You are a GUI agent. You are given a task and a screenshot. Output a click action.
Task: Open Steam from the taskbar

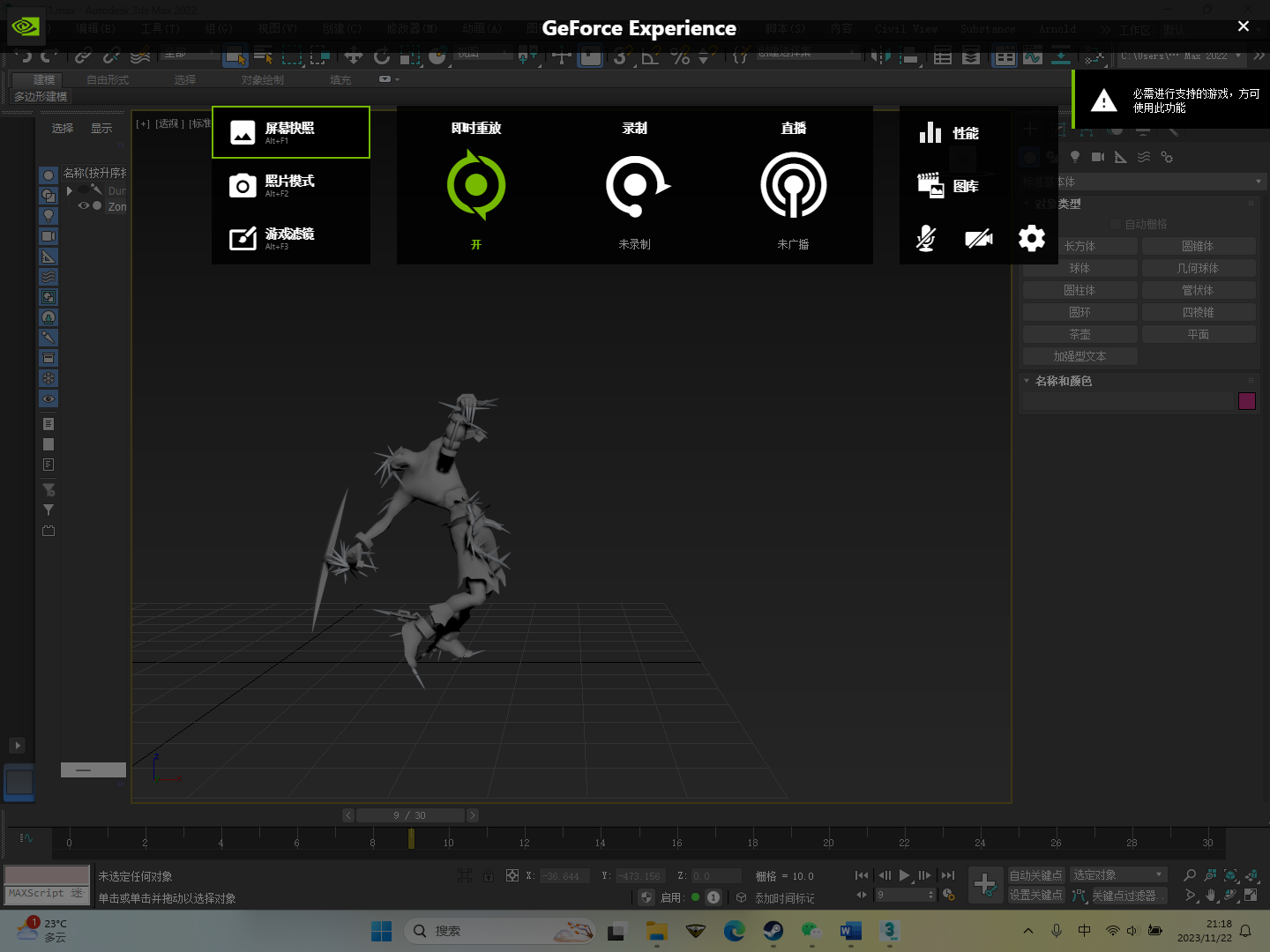click(773, 931)
